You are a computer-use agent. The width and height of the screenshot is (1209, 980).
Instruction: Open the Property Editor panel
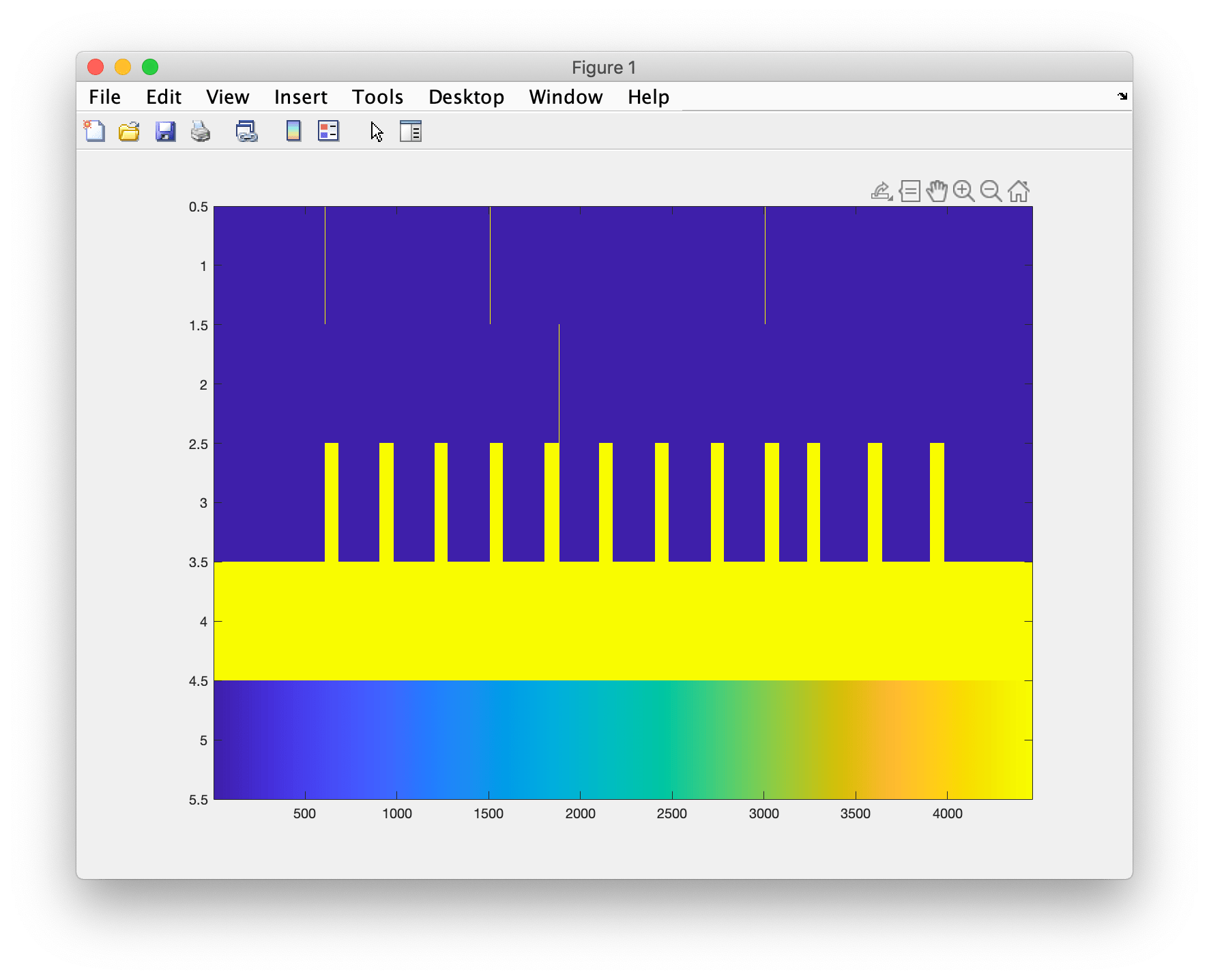pyautogui.click(x=411, y=131)
